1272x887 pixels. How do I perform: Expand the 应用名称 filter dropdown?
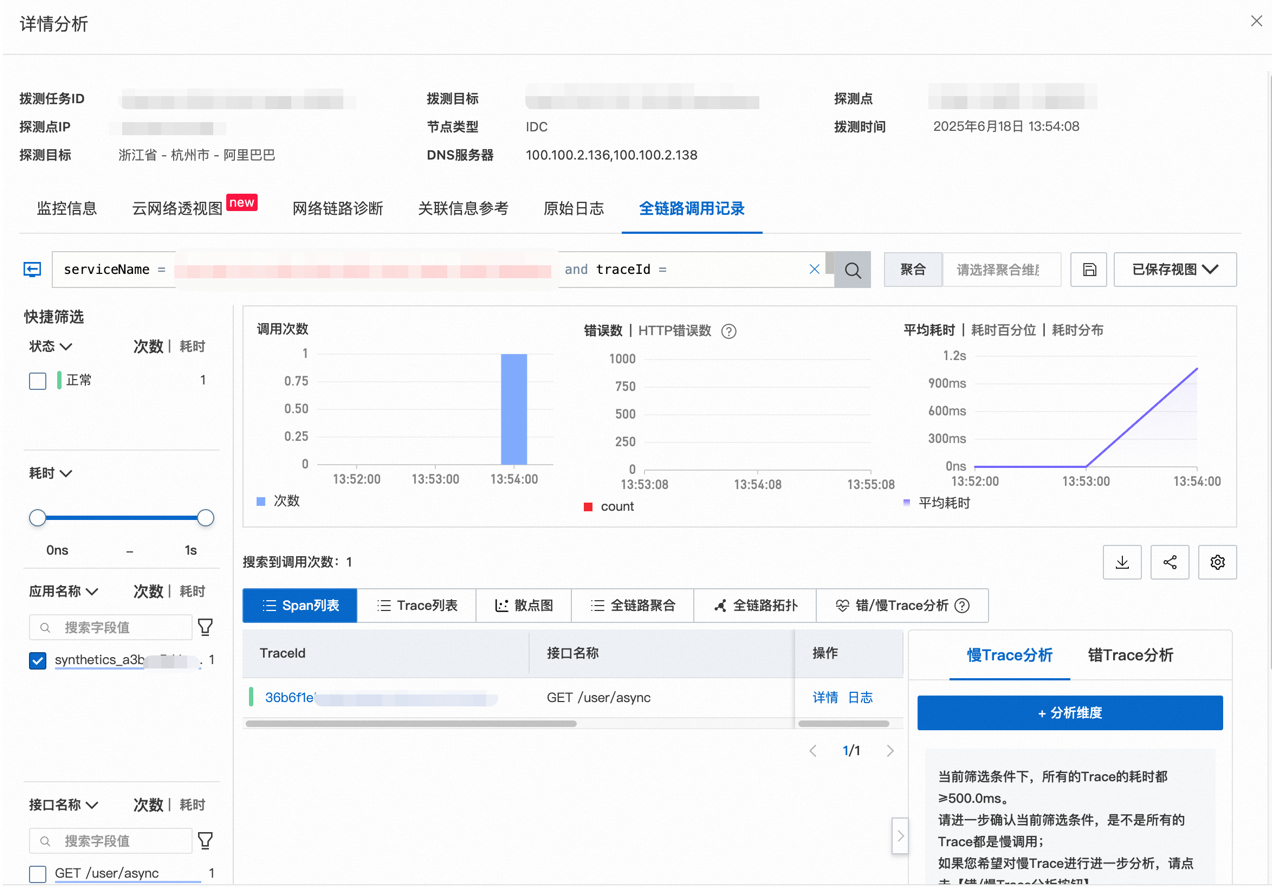click(x=64, y=591)
